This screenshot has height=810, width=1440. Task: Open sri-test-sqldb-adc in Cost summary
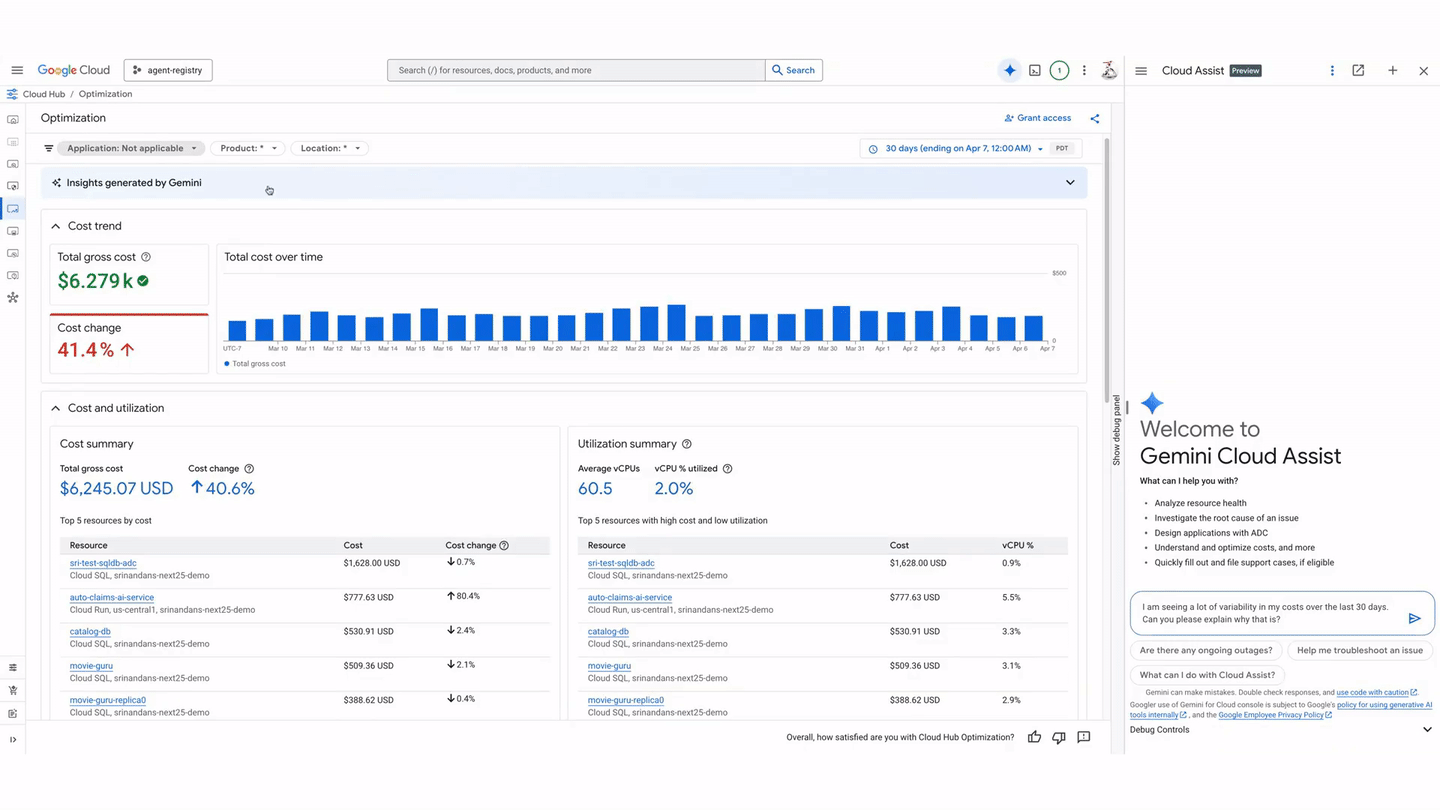click(103, 563)
